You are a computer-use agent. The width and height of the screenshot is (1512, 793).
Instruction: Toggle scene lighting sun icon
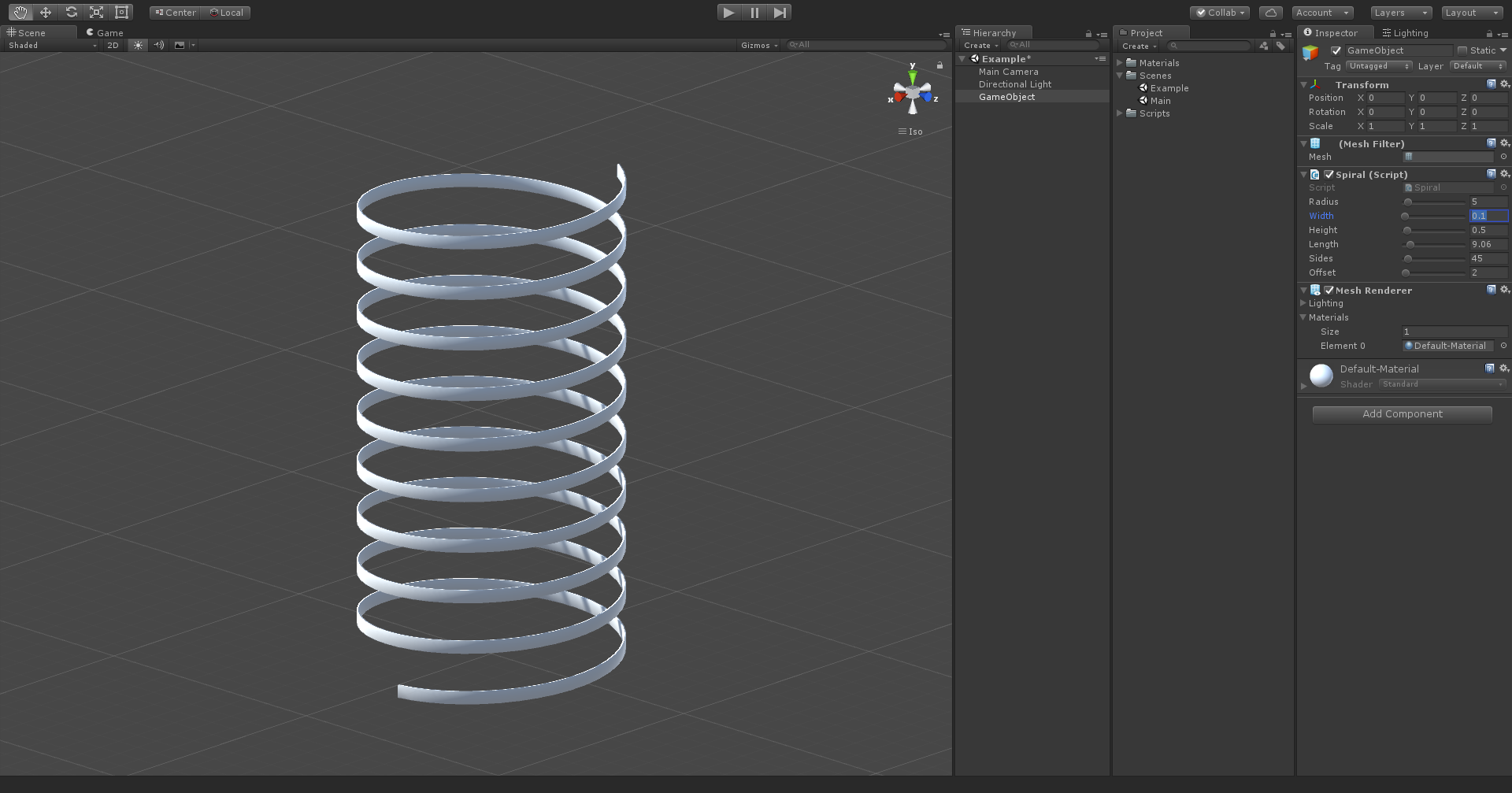point(139,45)
